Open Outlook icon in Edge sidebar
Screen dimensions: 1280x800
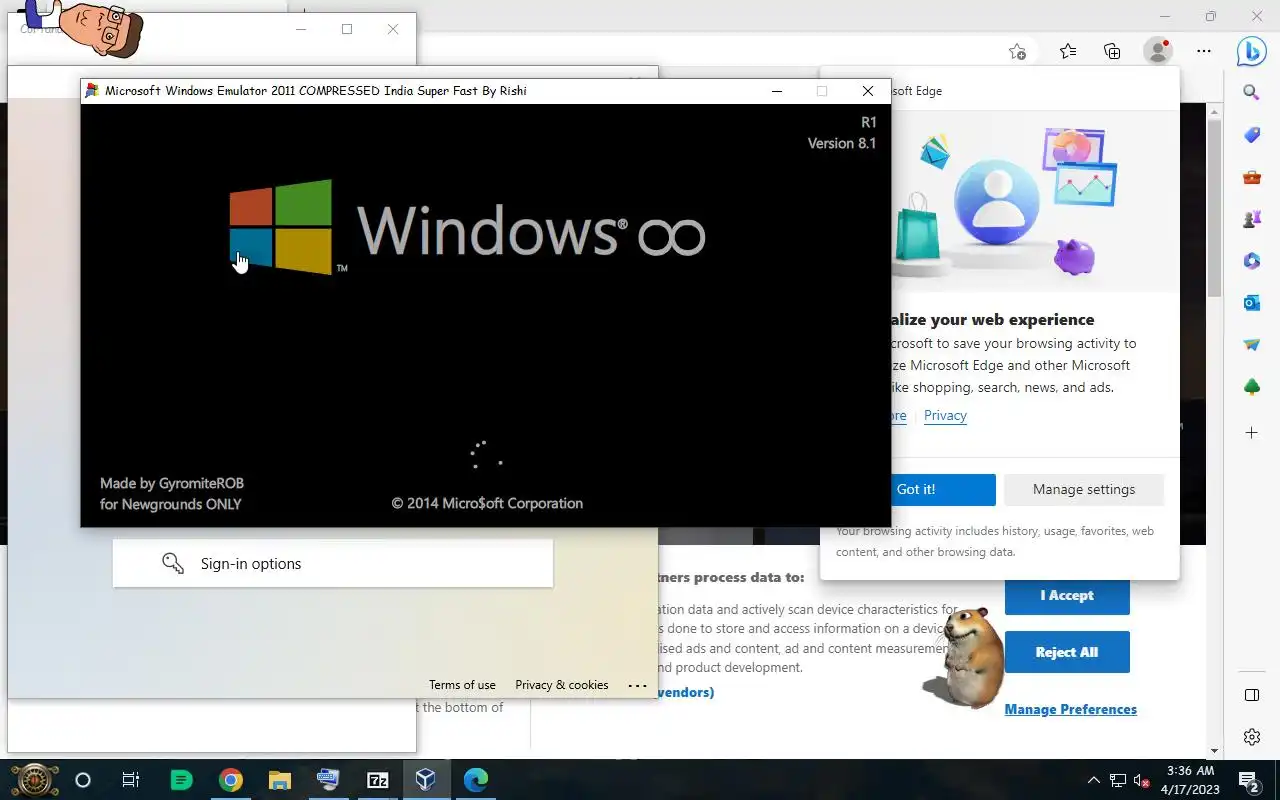(x=1251, y=303)
